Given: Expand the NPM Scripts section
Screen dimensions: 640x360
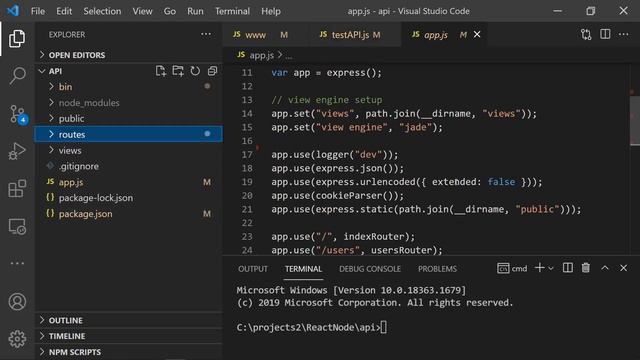Looking at the screenshot, I should coord(129,352).
